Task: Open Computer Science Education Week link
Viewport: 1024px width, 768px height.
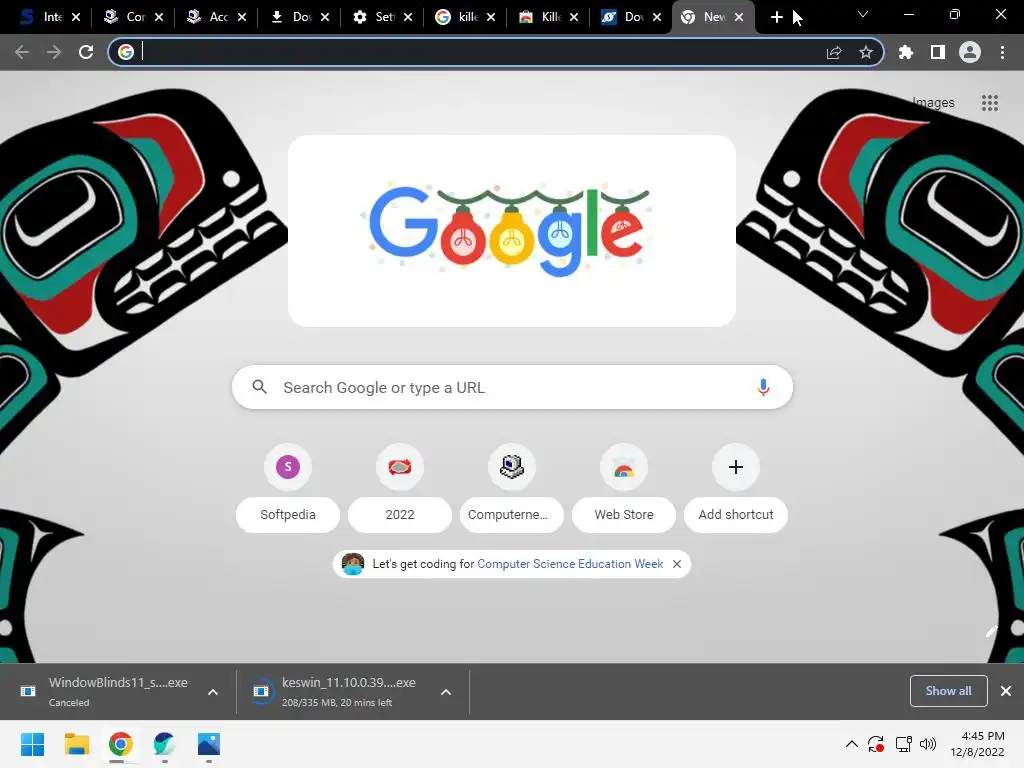Action: (570, 564)
